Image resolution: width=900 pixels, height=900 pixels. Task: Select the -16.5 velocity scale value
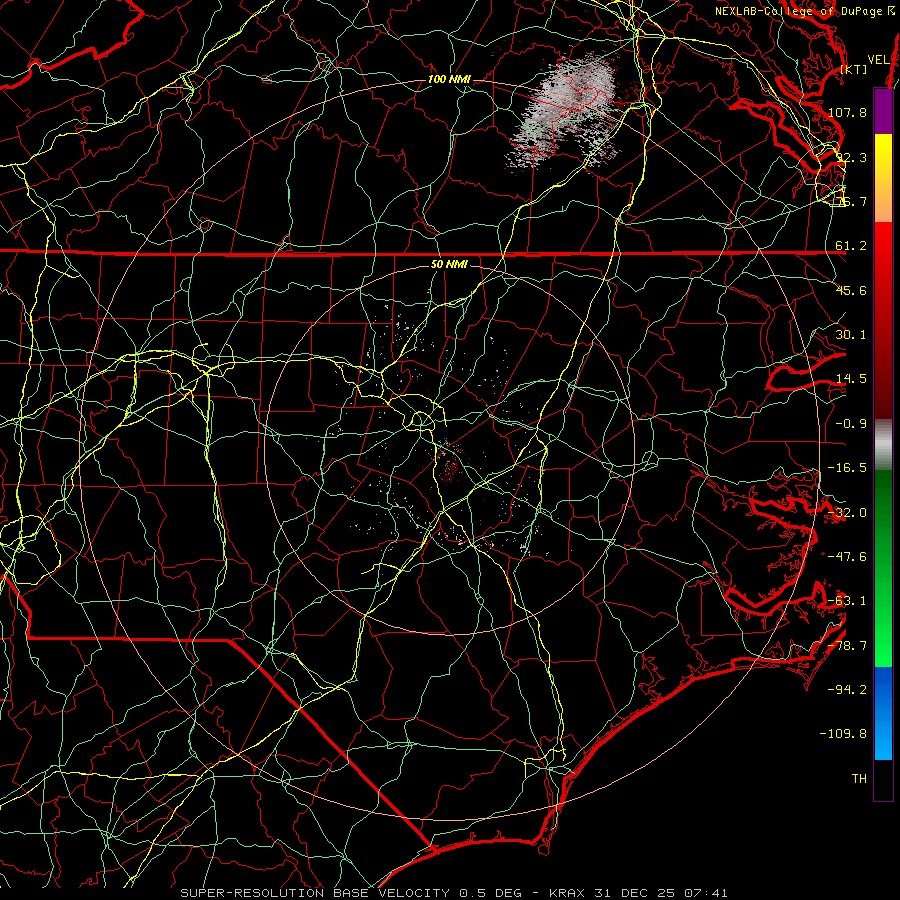tap(847, 468)
